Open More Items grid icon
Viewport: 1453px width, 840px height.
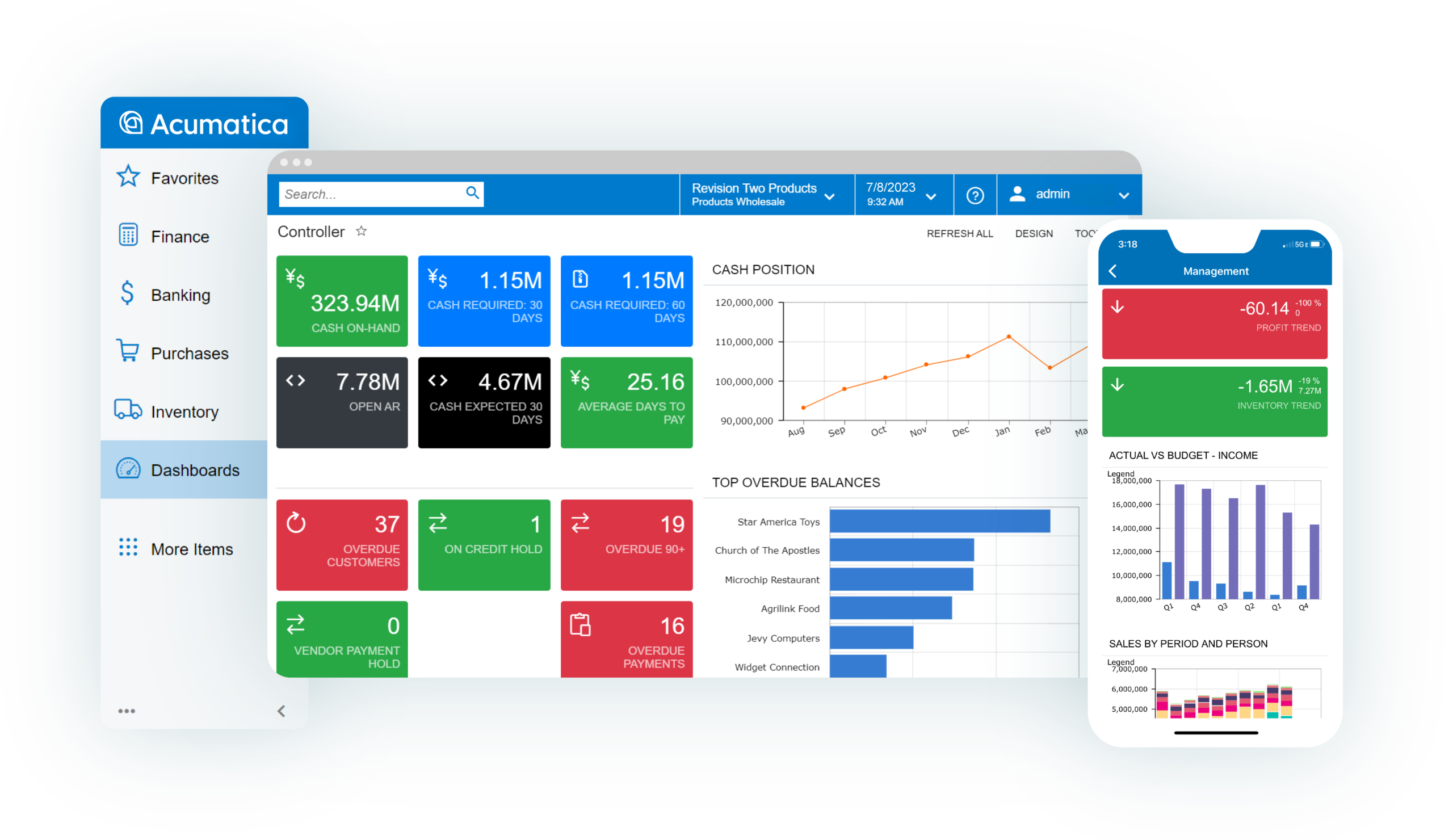128,547
